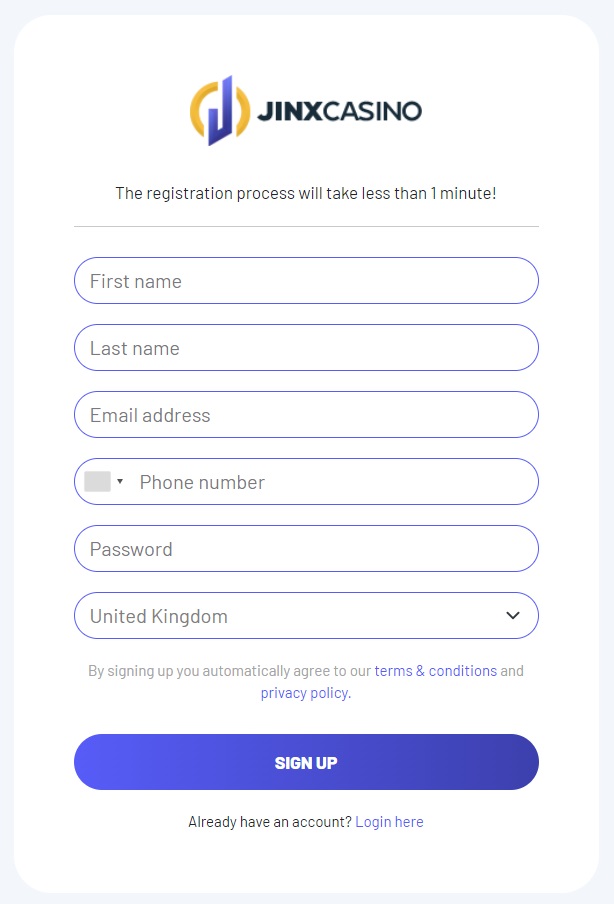Open the phone country code arrow

coord(120,481)
